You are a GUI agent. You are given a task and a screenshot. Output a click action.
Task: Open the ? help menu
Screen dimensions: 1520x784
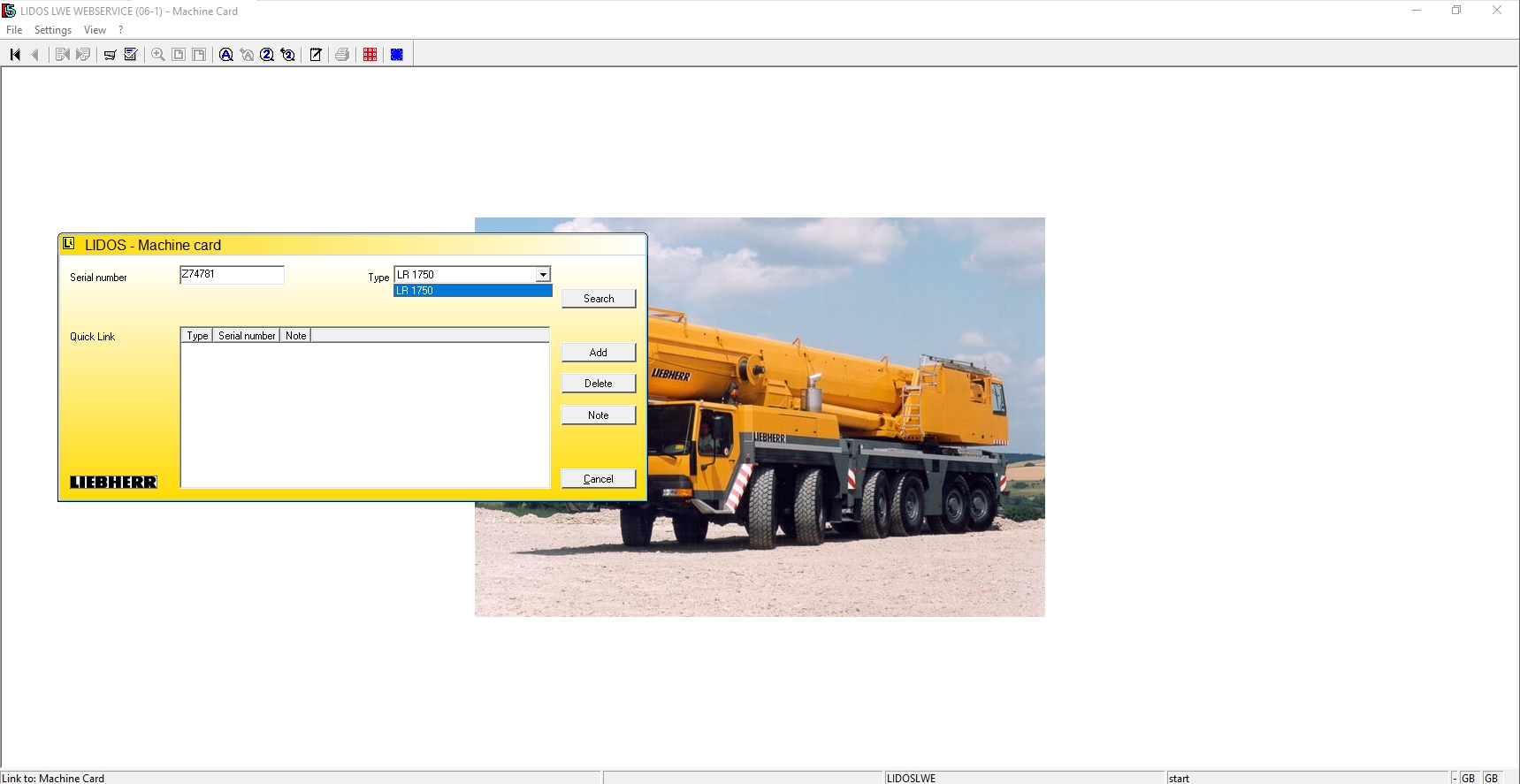click(121, 30)
